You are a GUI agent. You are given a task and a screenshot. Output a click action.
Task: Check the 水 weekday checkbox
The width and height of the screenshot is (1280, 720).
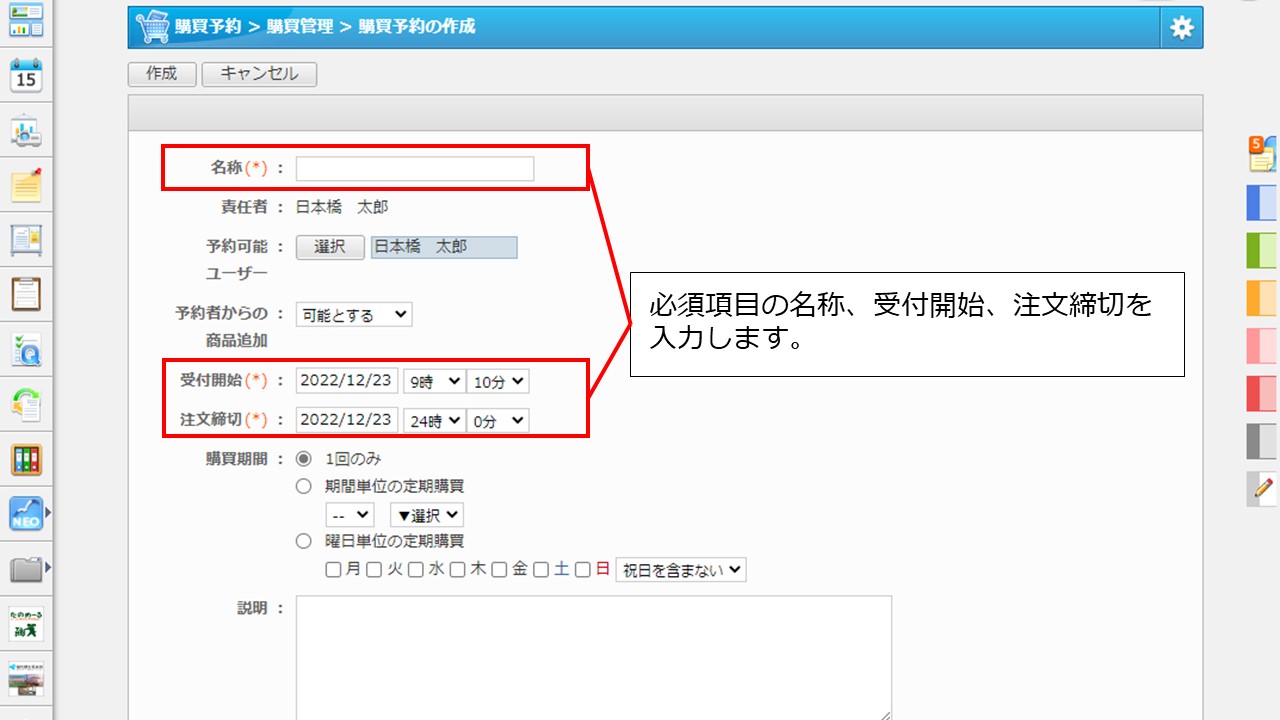416,570
